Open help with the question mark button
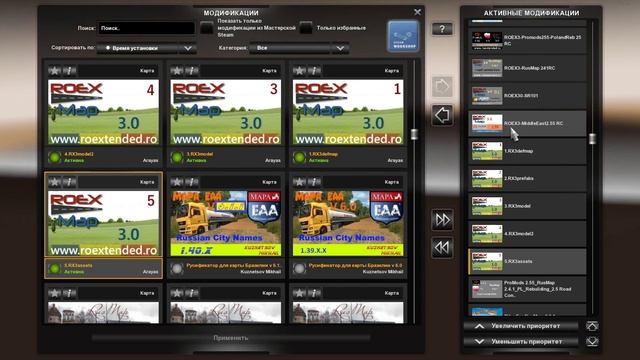Image resolution: width=640 pixels, height=360 pixels. coord(442,29)
